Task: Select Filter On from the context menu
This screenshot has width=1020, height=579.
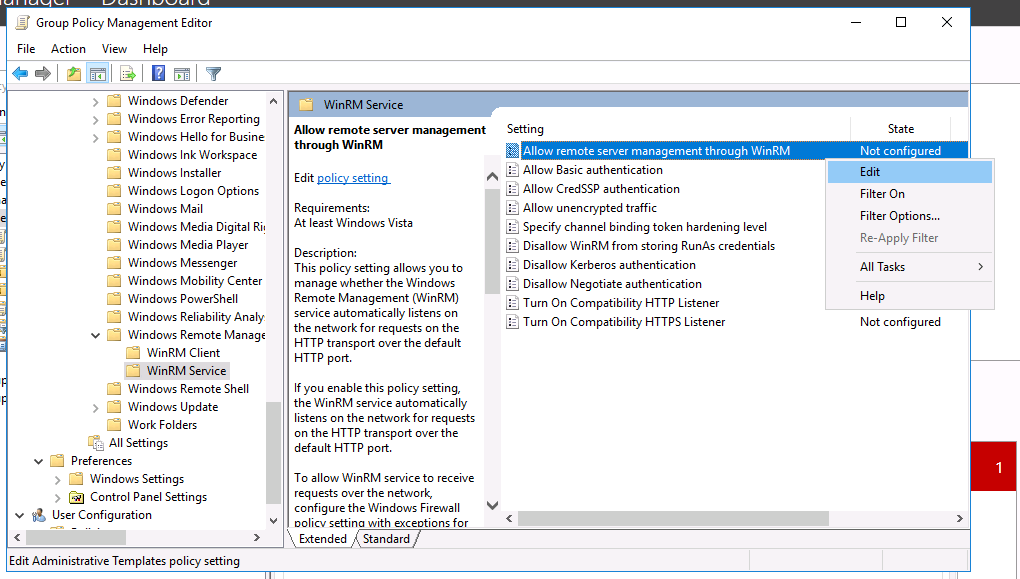Action: (882, 194)
